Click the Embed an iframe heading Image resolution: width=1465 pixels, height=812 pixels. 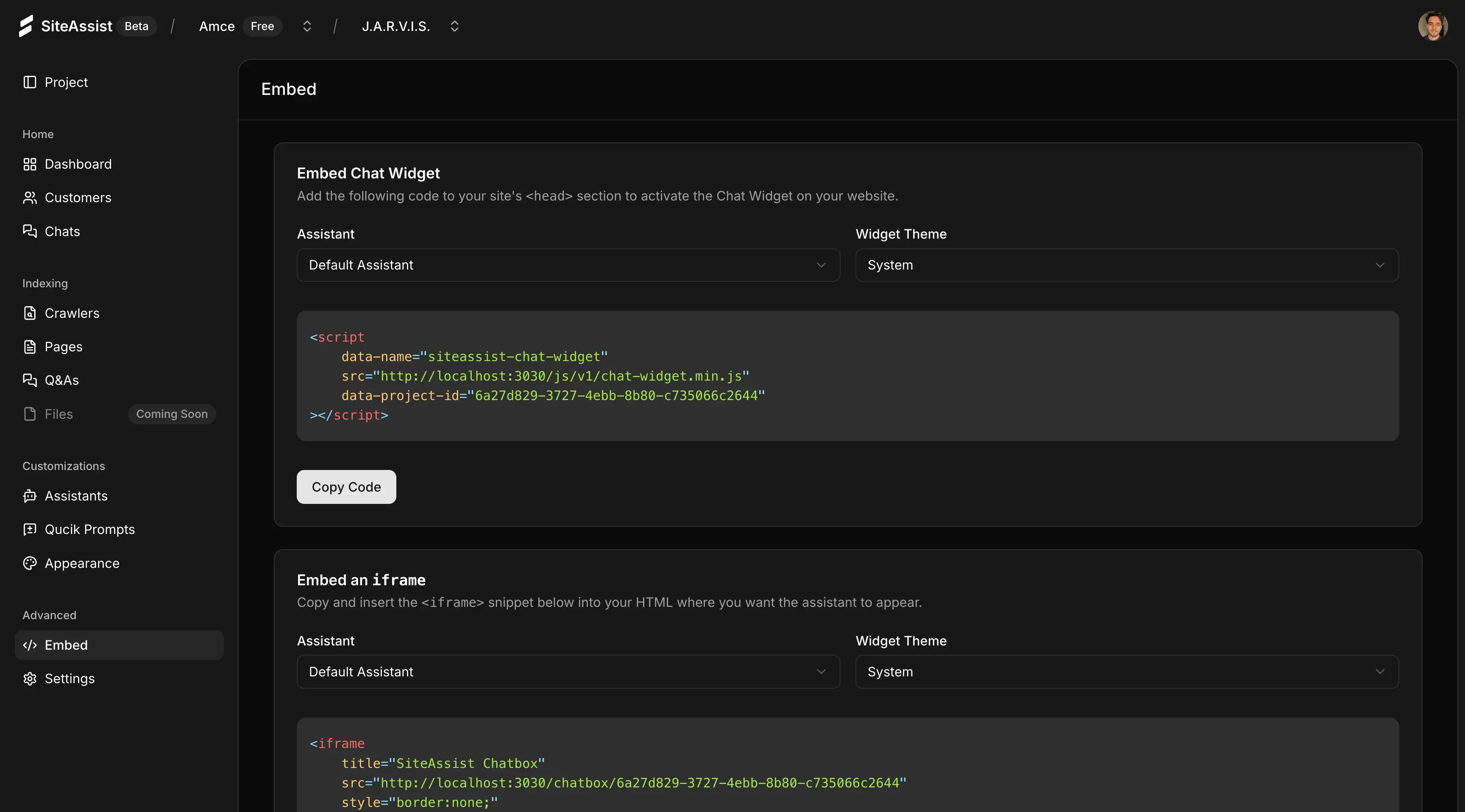coord(361,580)
